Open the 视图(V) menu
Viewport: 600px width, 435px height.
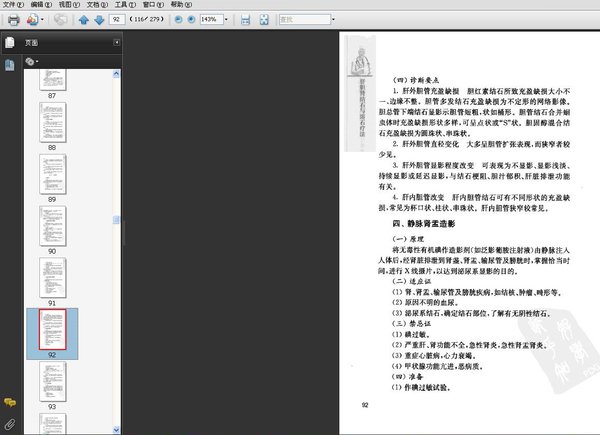pyautogui.click(x=65, y=5)
